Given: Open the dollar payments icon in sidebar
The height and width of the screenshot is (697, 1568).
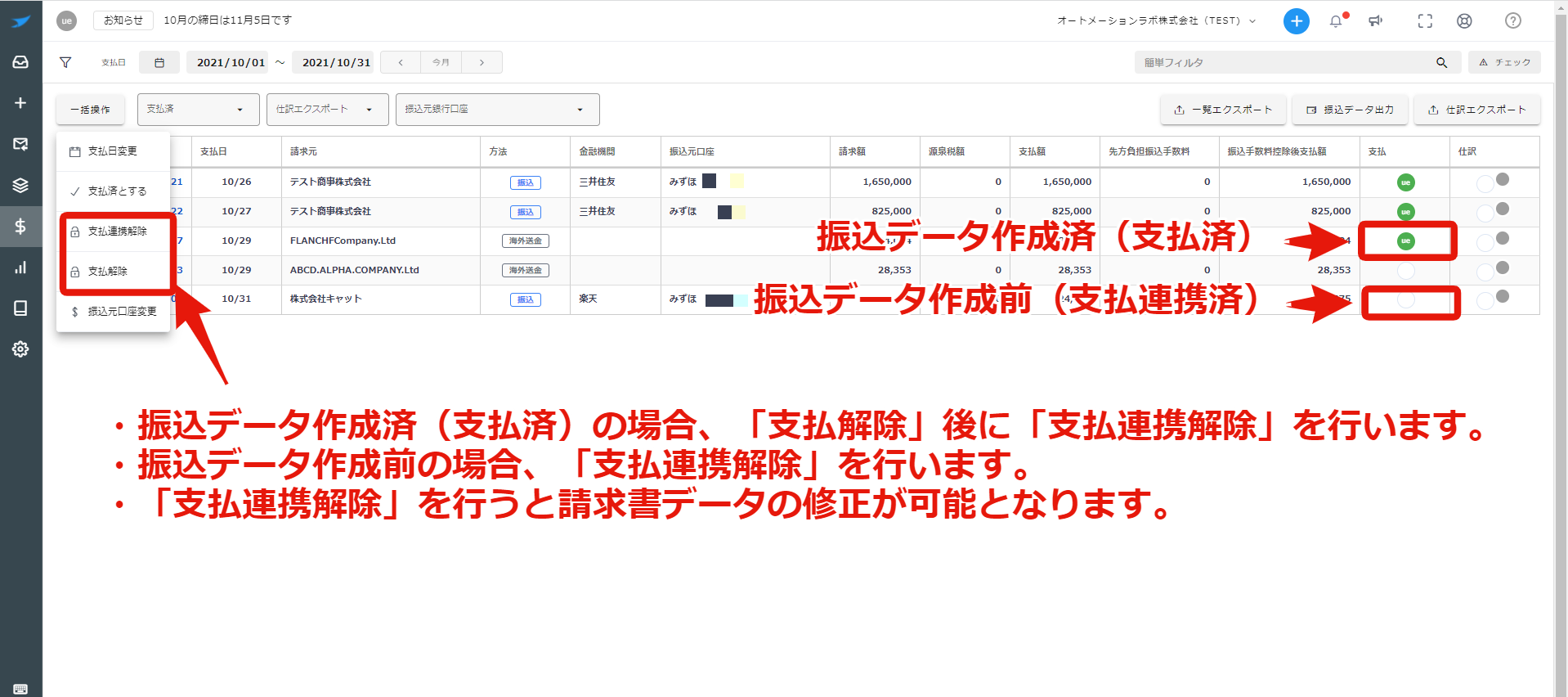Looking at the screenshot, I should click(x=20, y=227).
